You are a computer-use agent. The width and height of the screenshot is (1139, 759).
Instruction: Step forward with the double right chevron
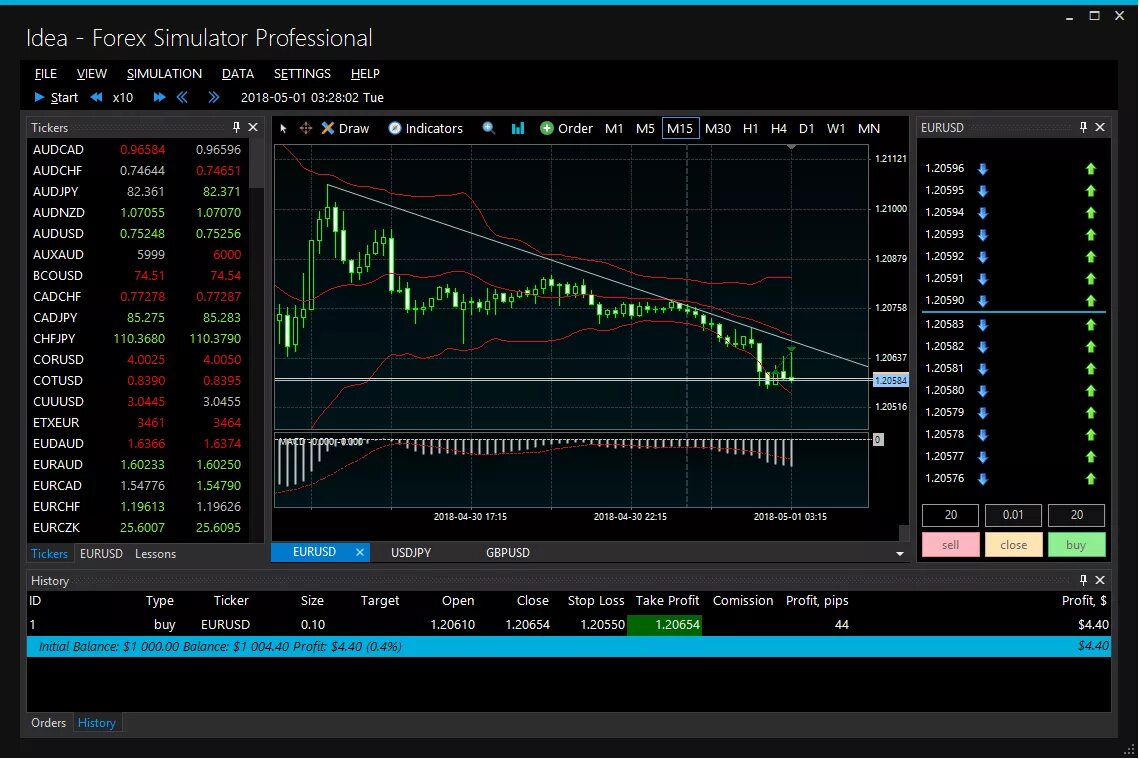pos(214,97)
